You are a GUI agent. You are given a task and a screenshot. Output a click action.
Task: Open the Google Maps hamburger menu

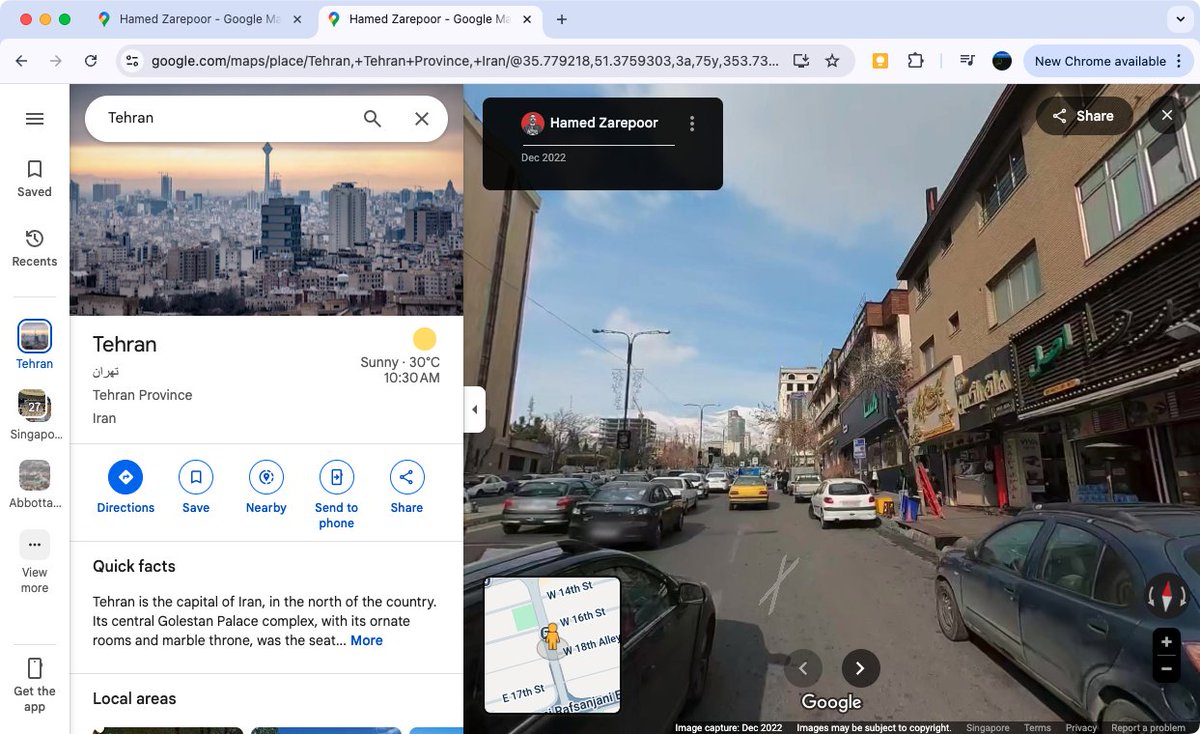coord(34,119)
